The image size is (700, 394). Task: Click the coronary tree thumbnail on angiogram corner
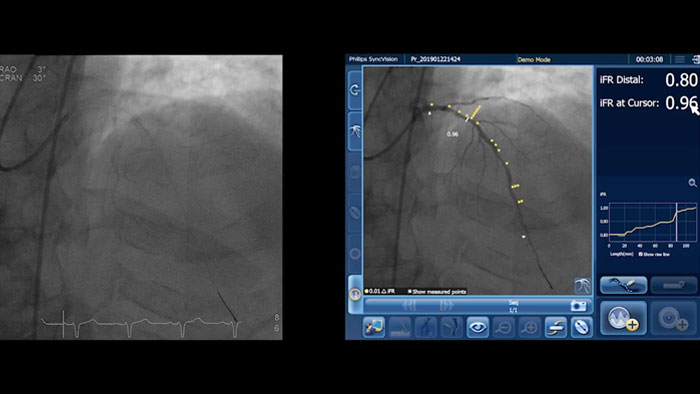pyautogui.click(x=582, y=286)
